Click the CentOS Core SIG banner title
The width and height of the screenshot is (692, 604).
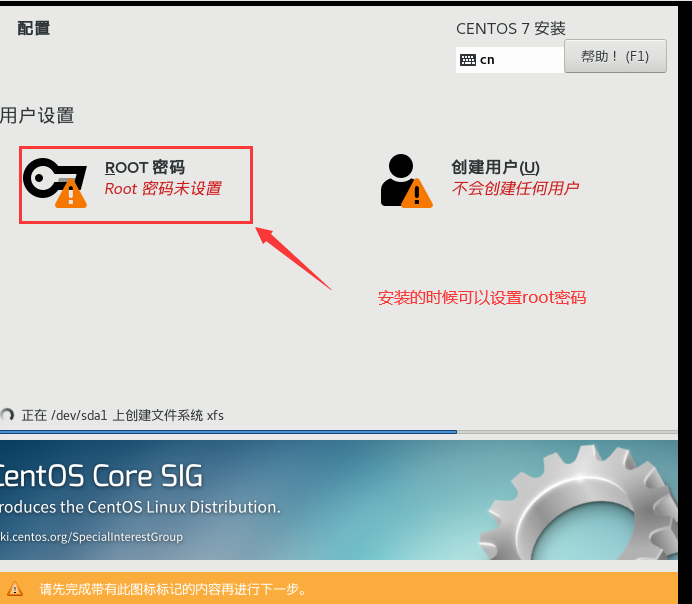tap(101, 476)
